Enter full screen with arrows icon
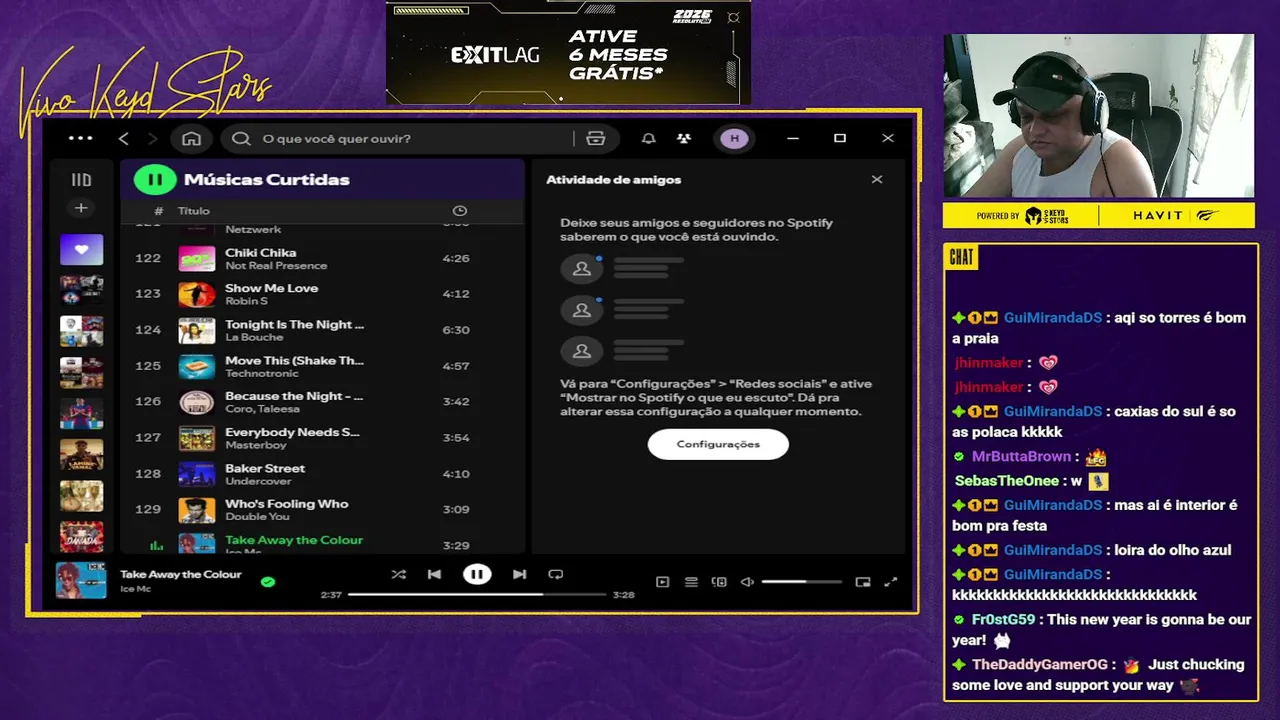 [x=891, y=582]
